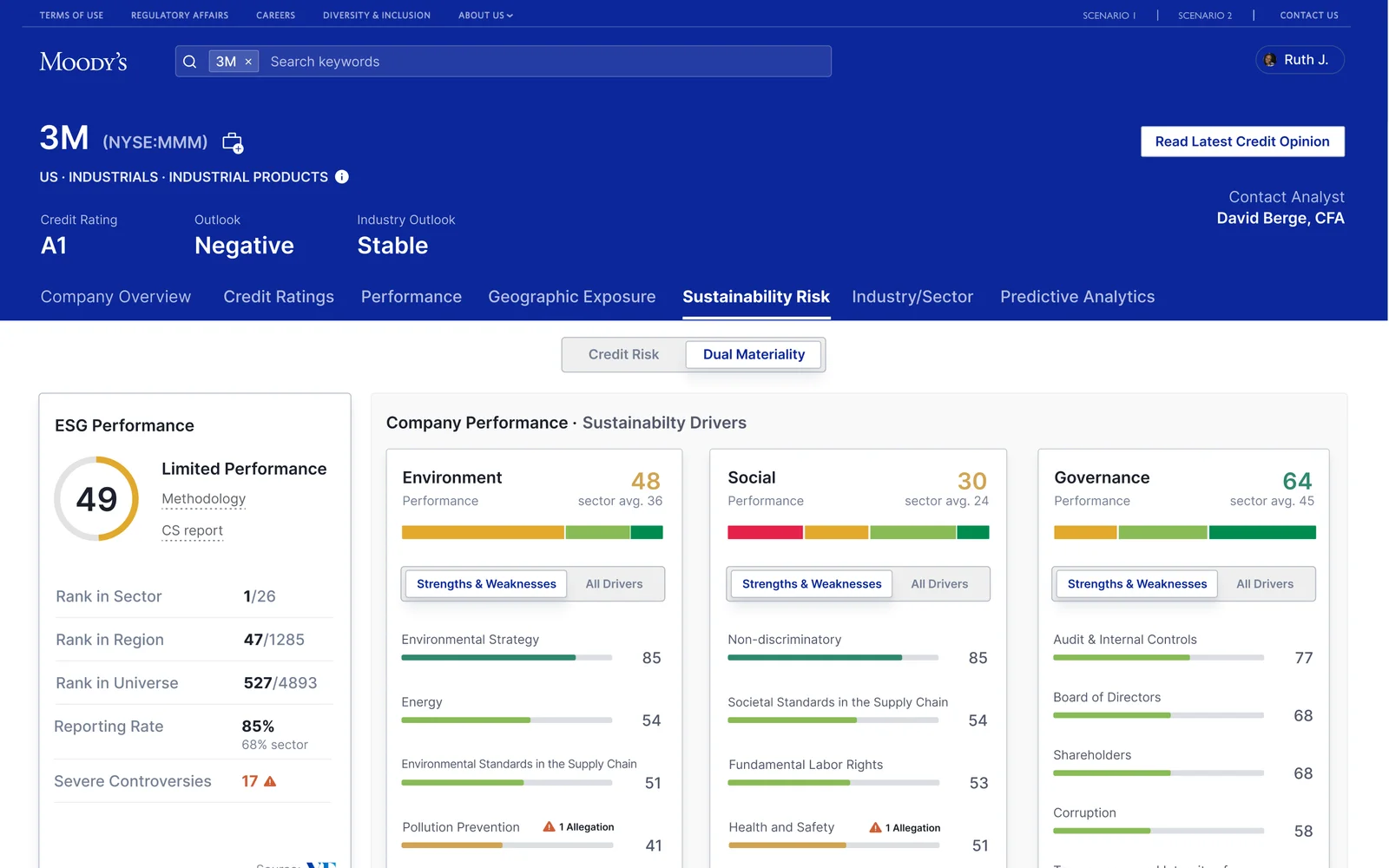Open Geographic Exposure tab
The image size is (1389, 868).
[x=572, y=297]
